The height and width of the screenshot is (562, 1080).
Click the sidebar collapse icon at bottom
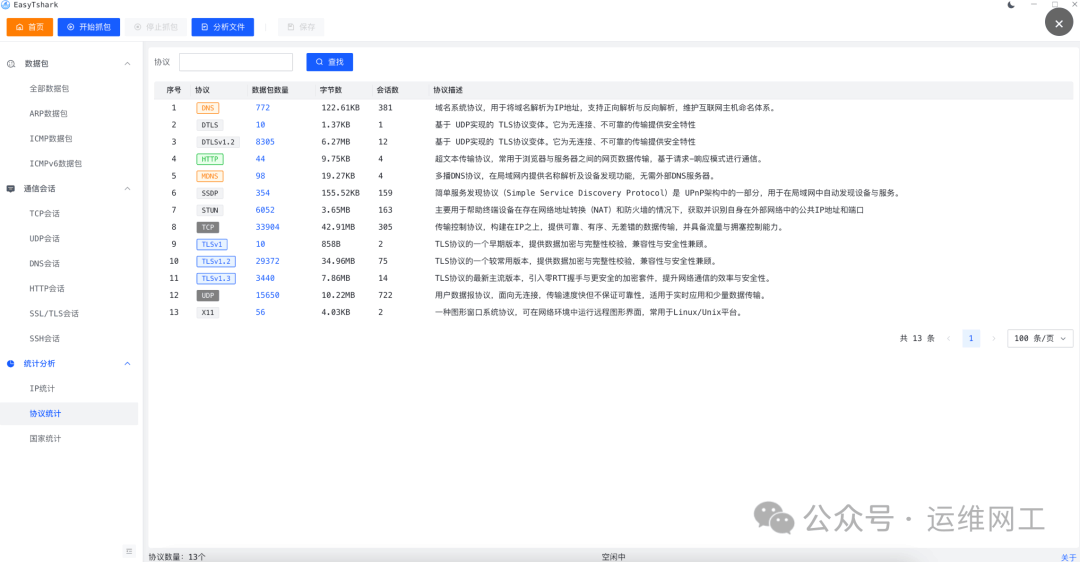pos(128,551)
